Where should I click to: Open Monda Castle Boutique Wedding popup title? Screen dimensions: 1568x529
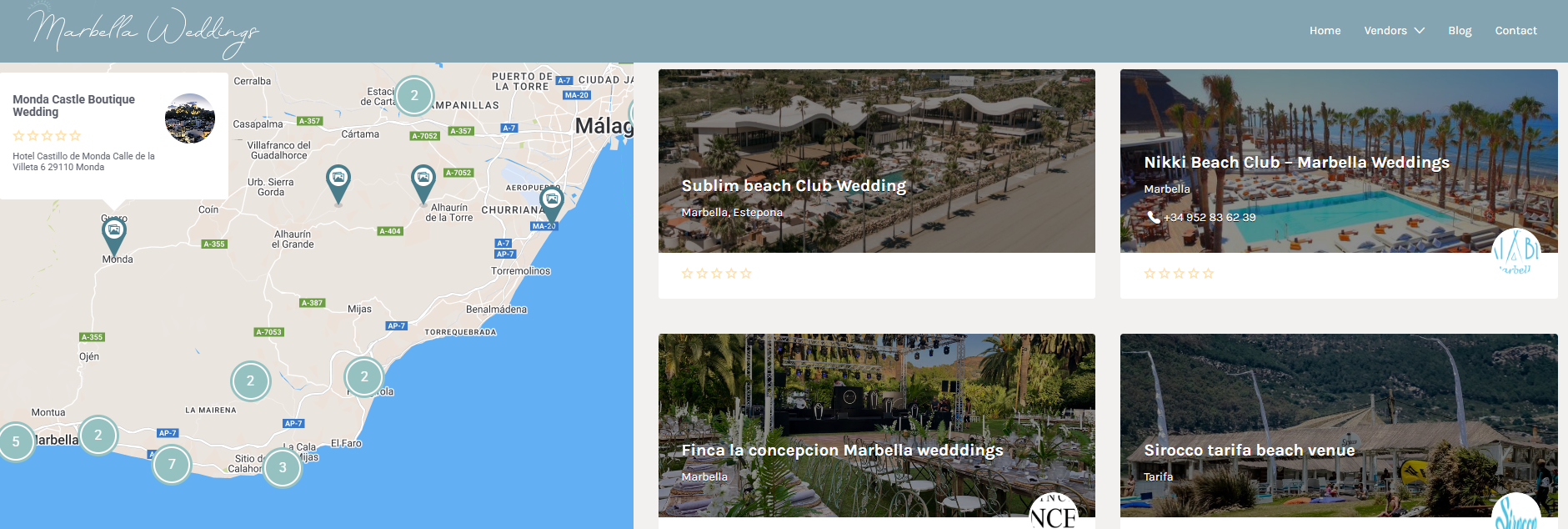pos(73,105)
